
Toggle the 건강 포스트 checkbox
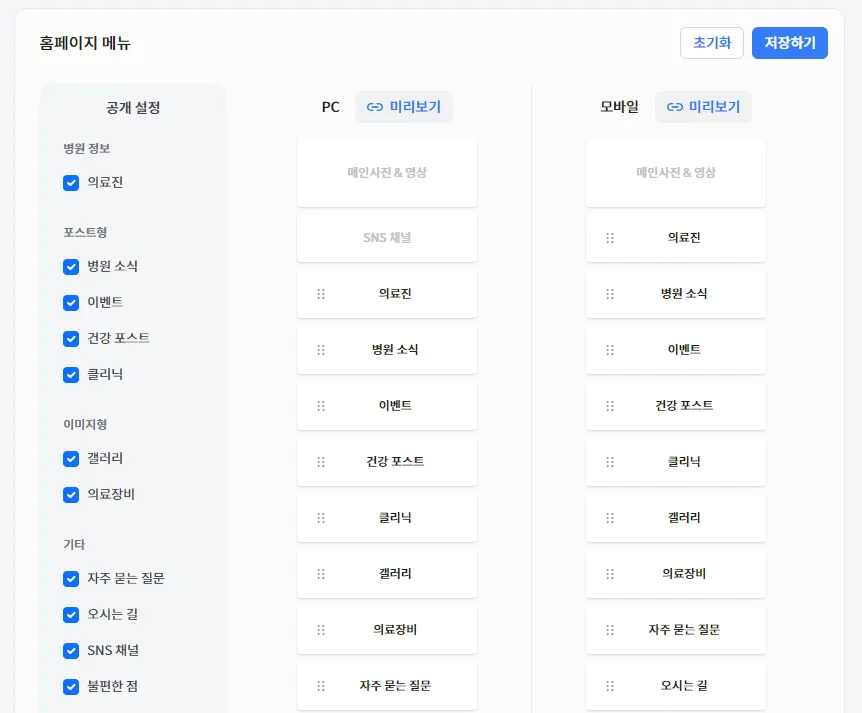[x=71, y=339]
